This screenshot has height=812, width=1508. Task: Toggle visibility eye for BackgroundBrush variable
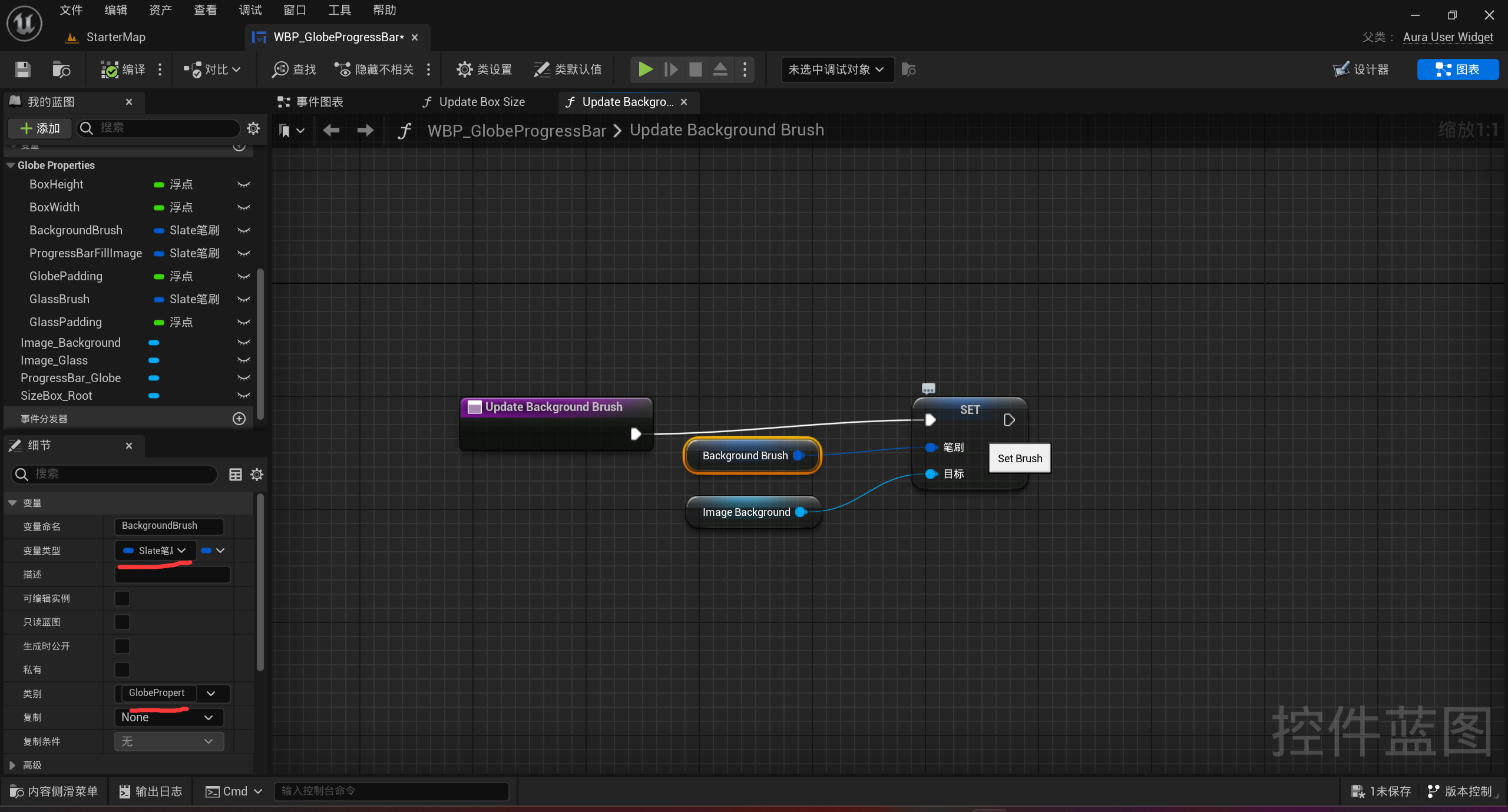(x=243, y=230)
